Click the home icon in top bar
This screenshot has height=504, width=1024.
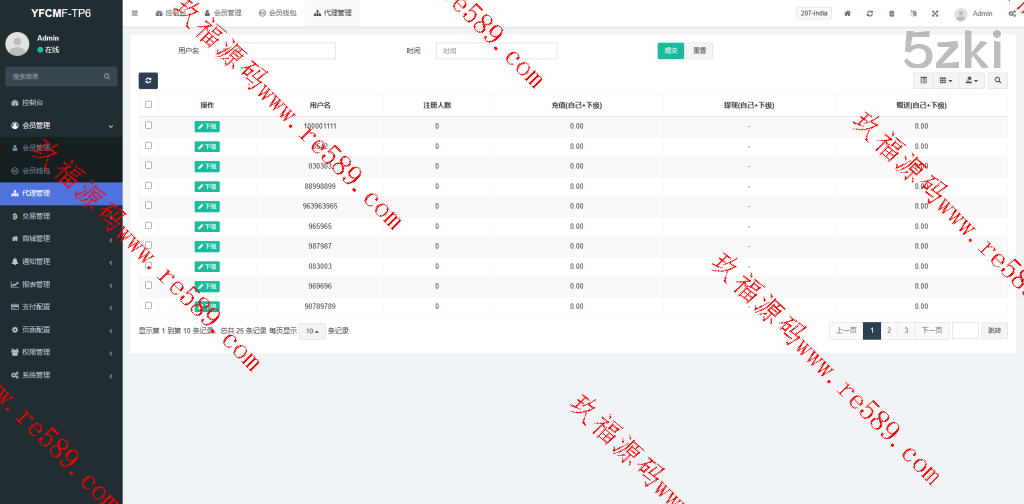pyautogui.click(x=848, y=13)
